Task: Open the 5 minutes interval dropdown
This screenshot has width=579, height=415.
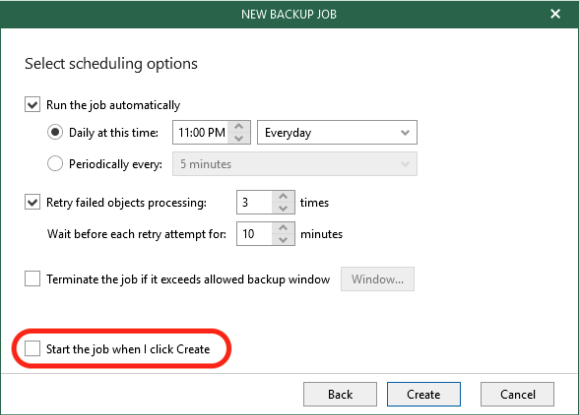Action: tap(295, 164)
